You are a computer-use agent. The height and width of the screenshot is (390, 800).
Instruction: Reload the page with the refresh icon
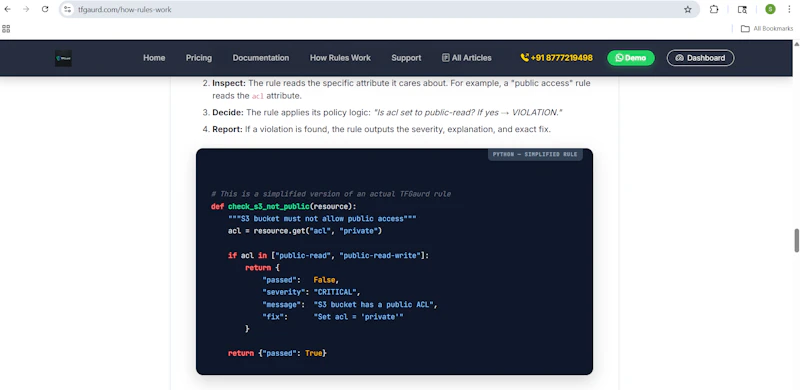point(45,9)
